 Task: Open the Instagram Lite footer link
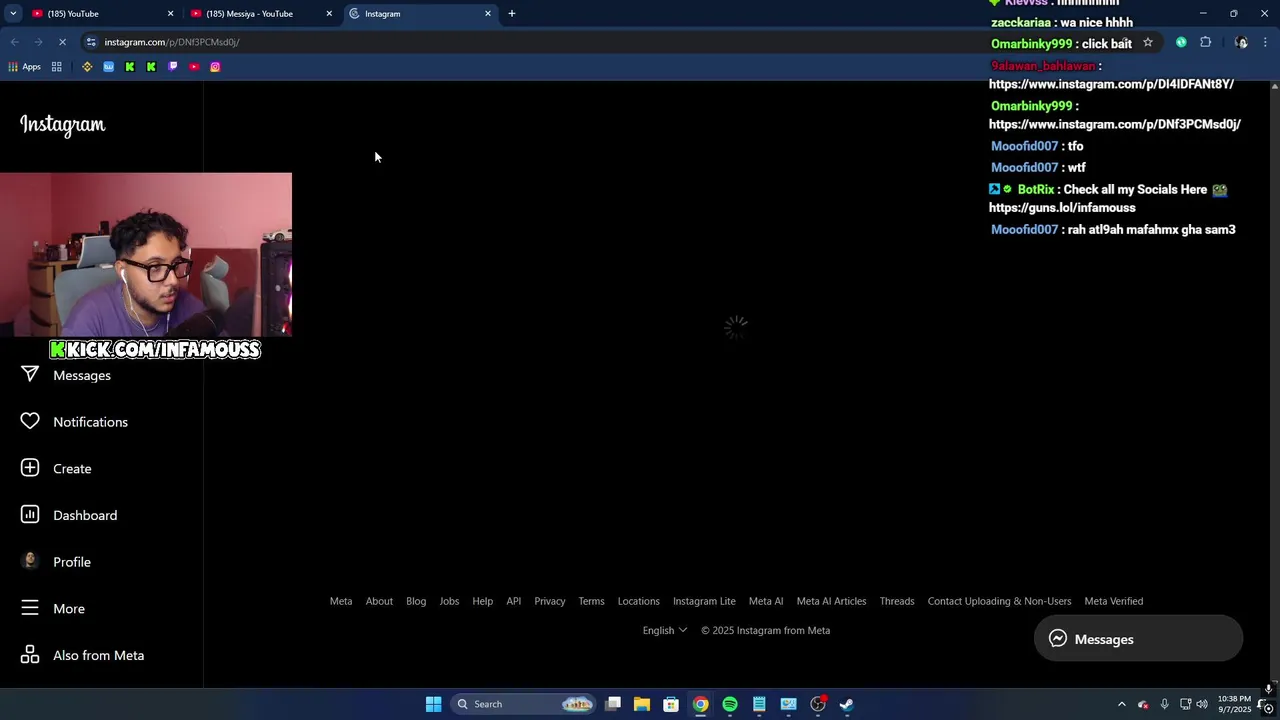click(x=704, y=601)
